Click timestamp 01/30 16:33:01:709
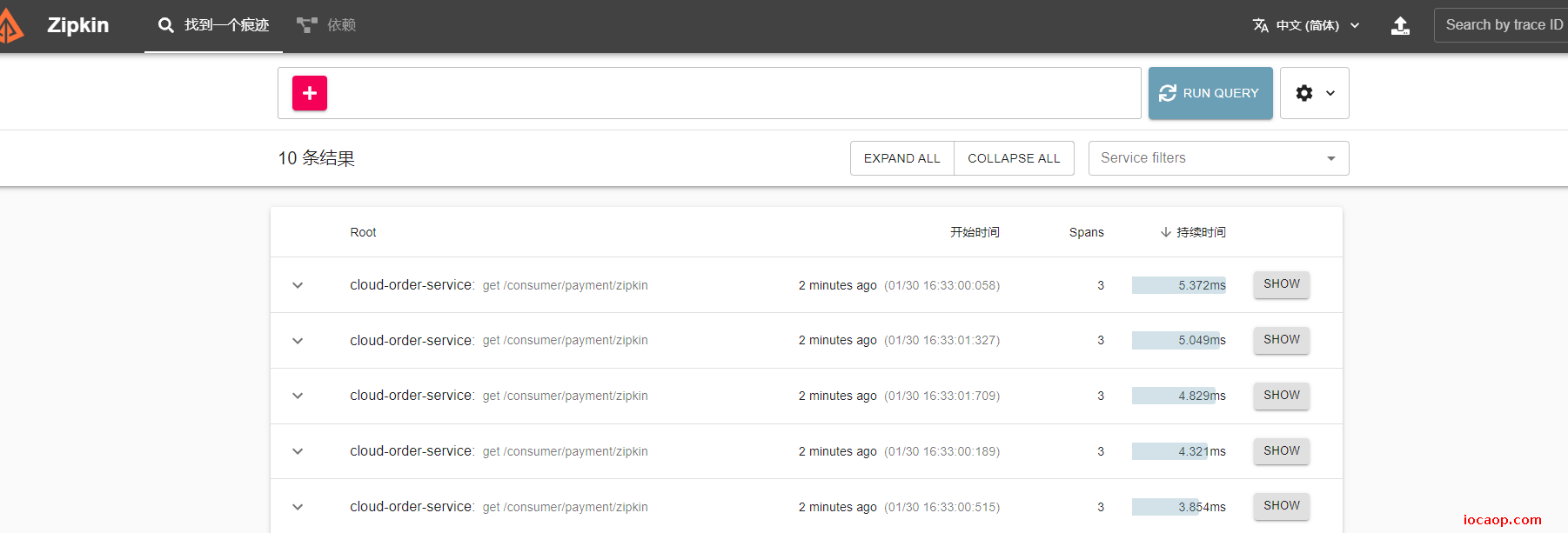1568x533 pixels. pos(942,396)
